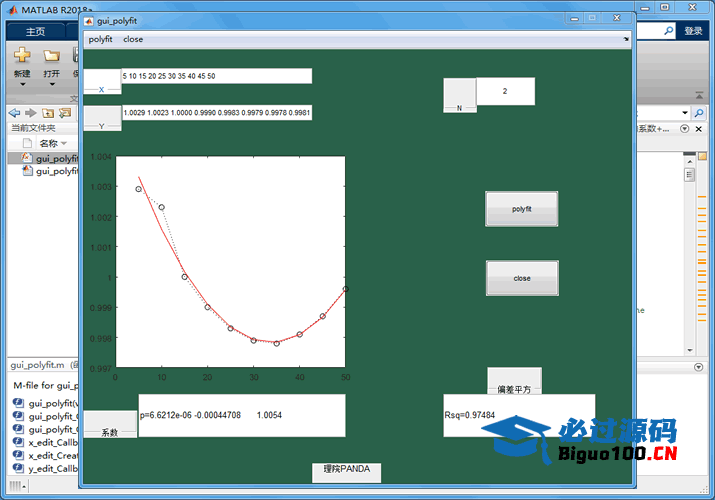Click the N label button
The image size is (715, 500).
click(x=460, y=95)
